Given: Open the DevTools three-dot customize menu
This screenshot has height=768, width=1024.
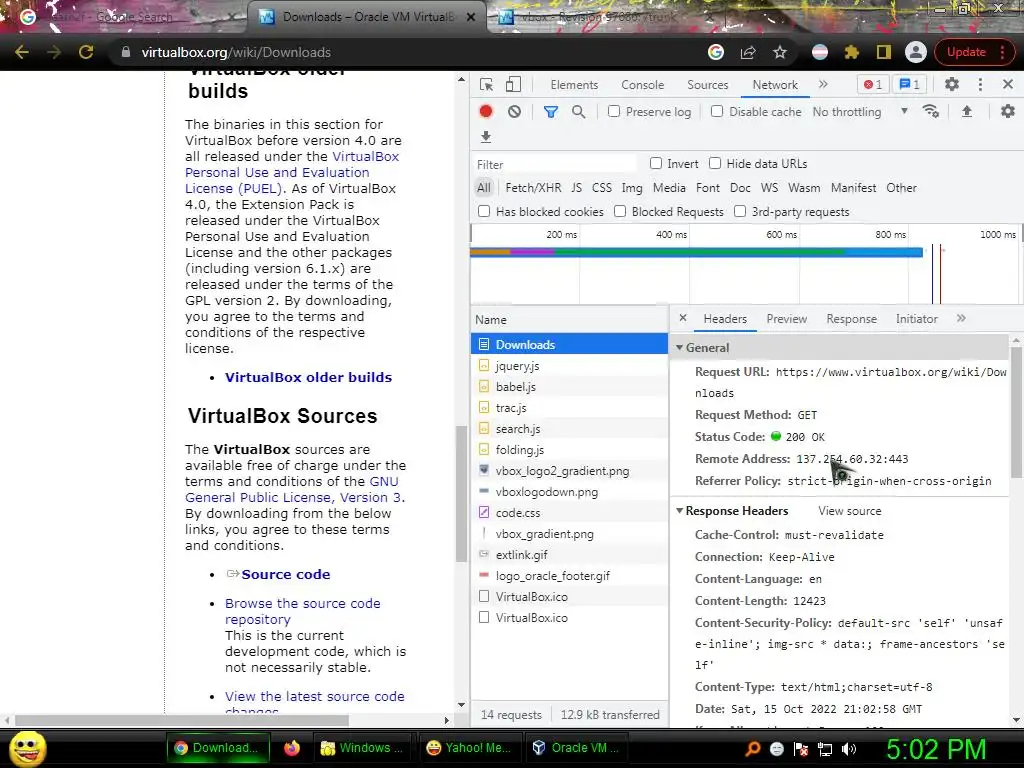Looking at the screenshot, I should tap(980, 84).
